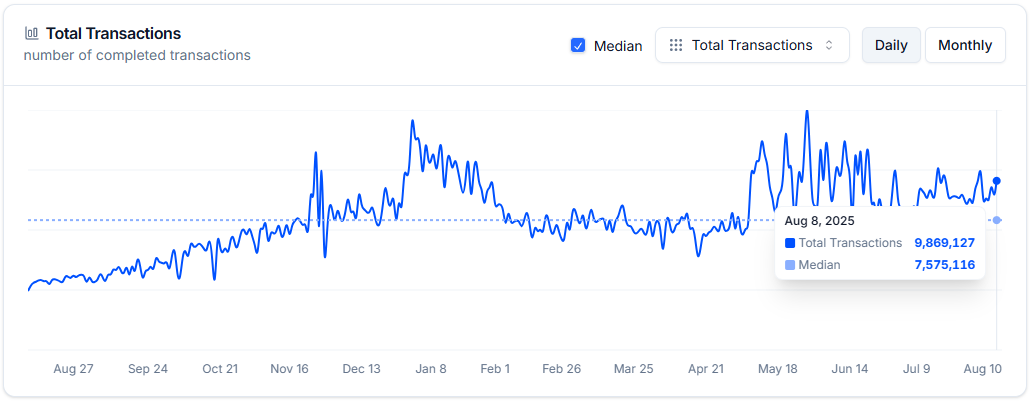1031x401 pixels.
Task: Switch to the Monthly view
Action: point(965,45)
